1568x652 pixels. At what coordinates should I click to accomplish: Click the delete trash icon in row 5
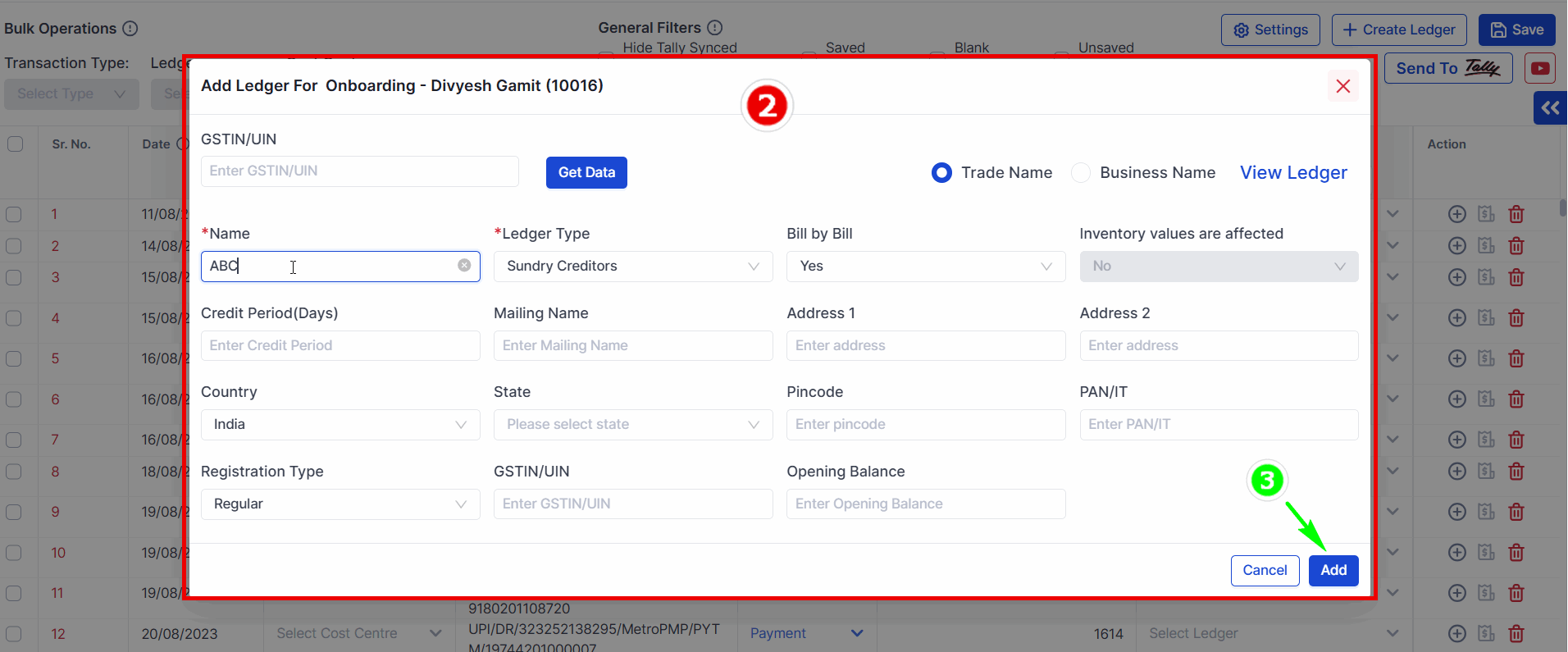click(1516, 358)
